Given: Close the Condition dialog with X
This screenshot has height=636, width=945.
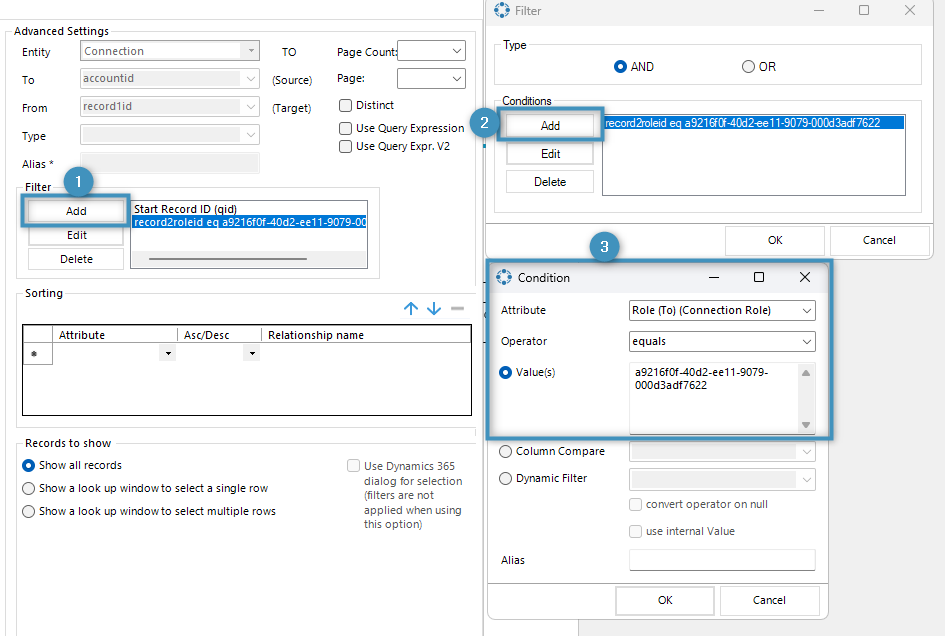Looking at the screenshot, I should pos(805,277).
